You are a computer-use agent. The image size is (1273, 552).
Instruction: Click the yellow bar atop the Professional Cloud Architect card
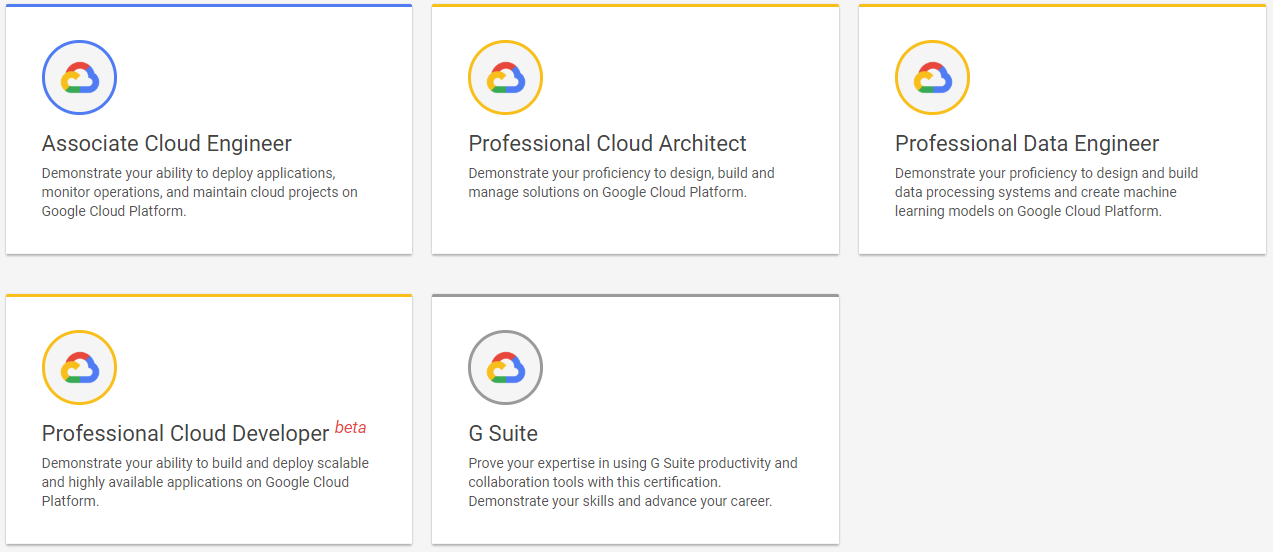635,5
